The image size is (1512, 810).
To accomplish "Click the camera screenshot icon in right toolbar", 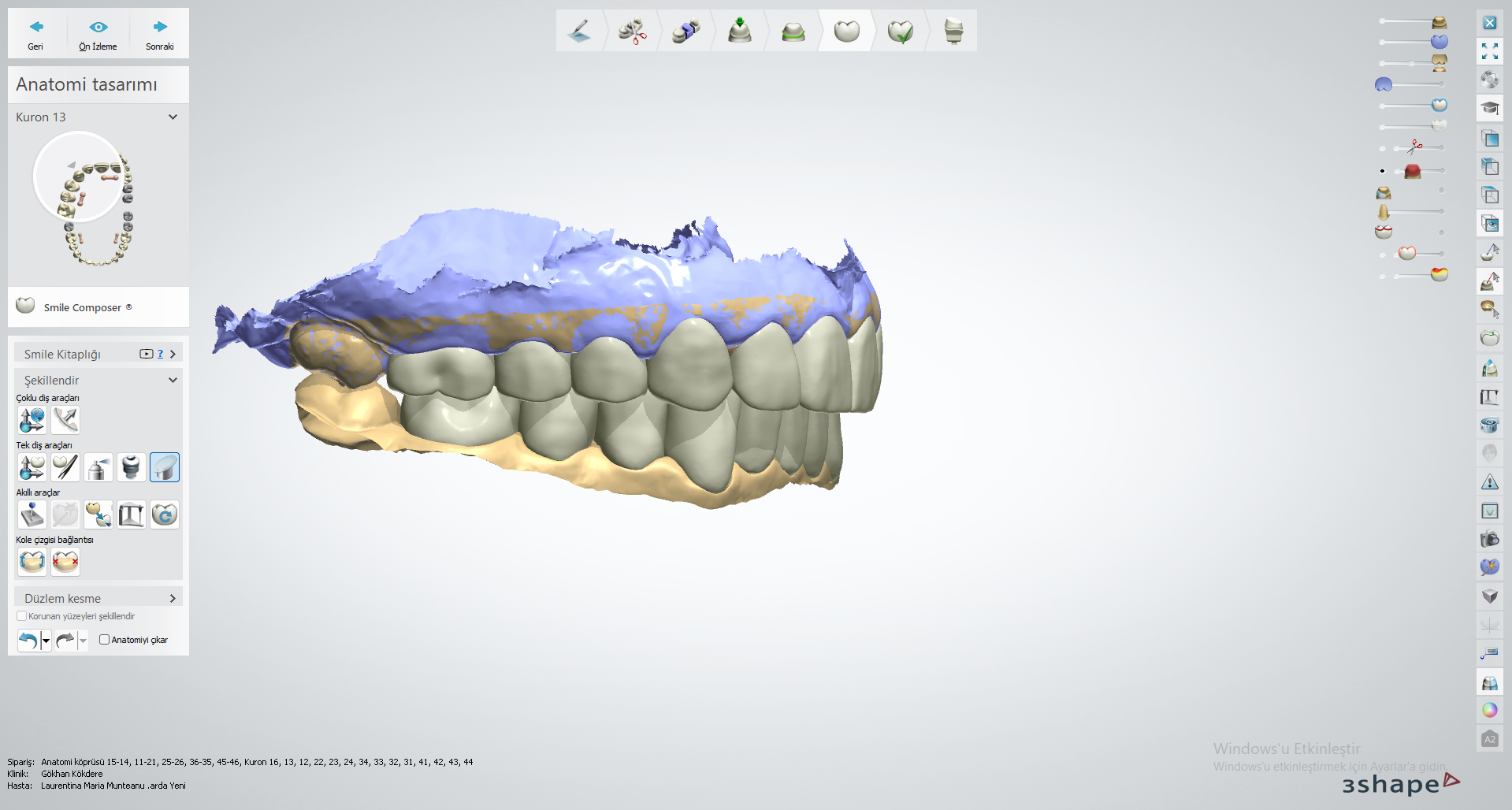I will (1489, 539).
